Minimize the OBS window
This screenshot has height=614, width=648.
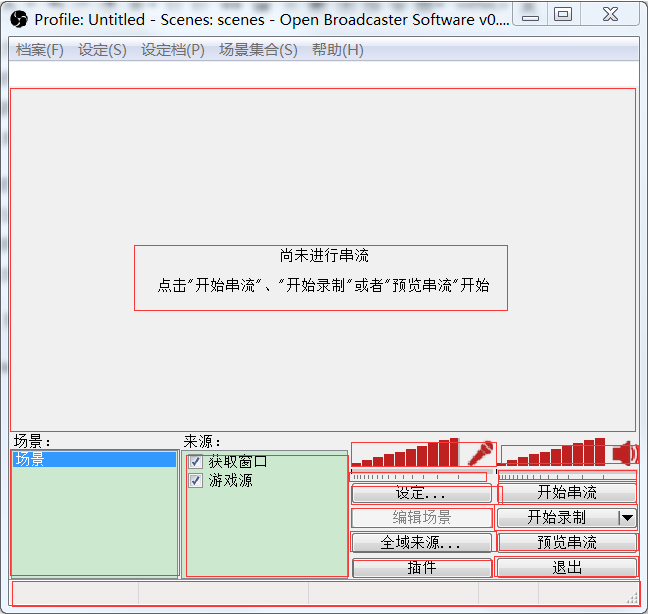(530, 15)
